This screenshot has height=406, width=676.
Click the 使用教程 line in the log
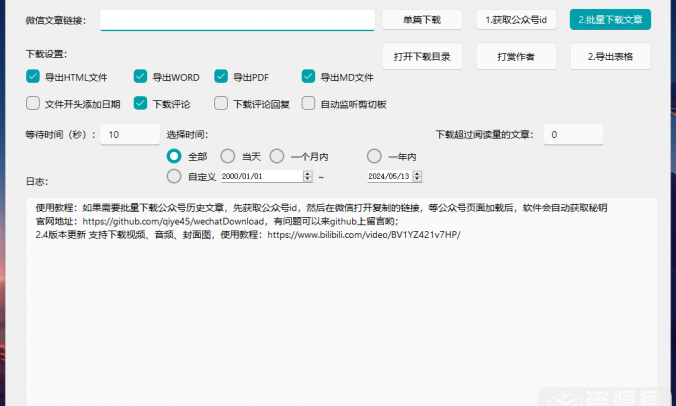coord(321,208)
